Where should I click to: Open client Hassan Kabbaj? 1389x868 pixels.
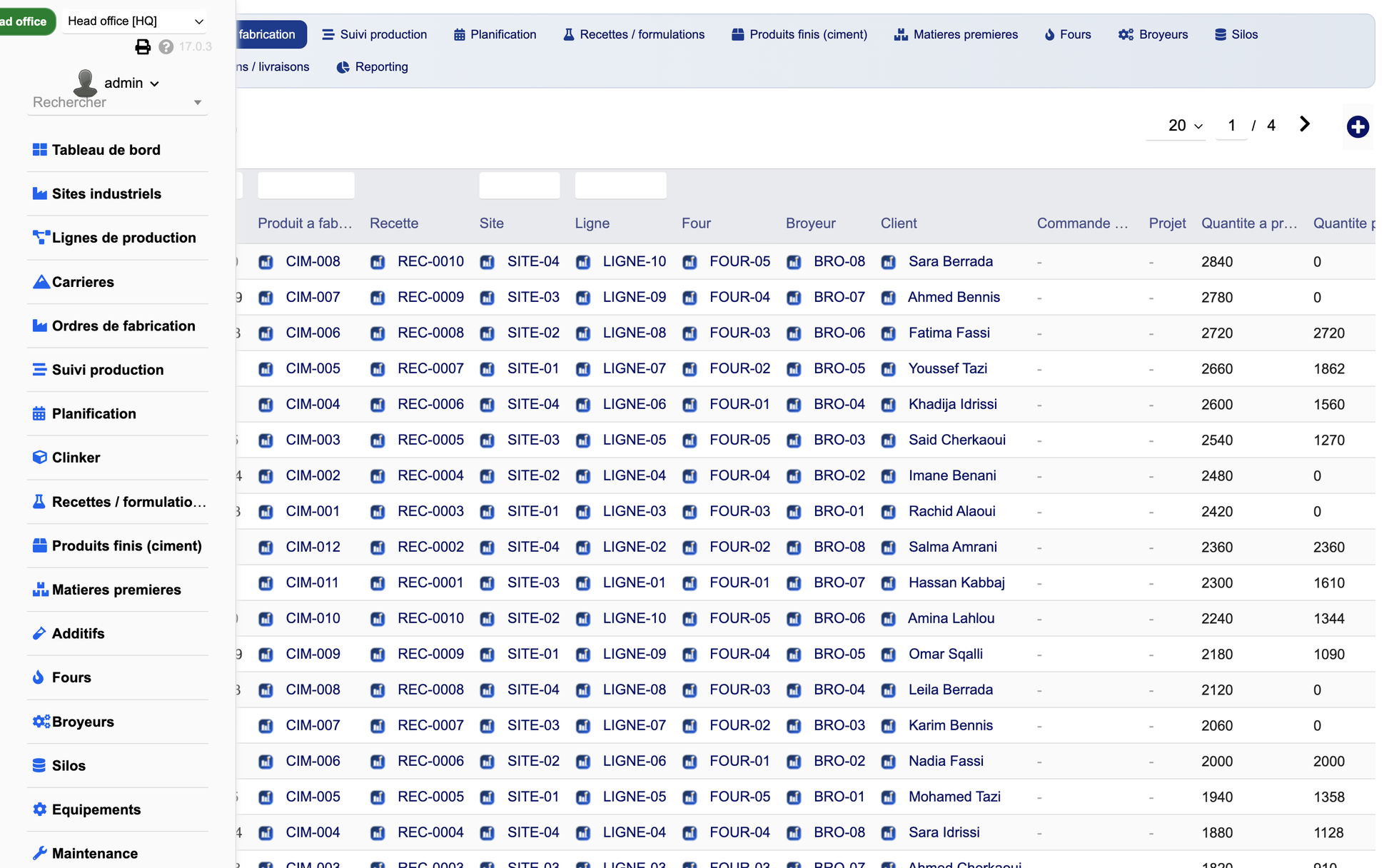(956, 582)
